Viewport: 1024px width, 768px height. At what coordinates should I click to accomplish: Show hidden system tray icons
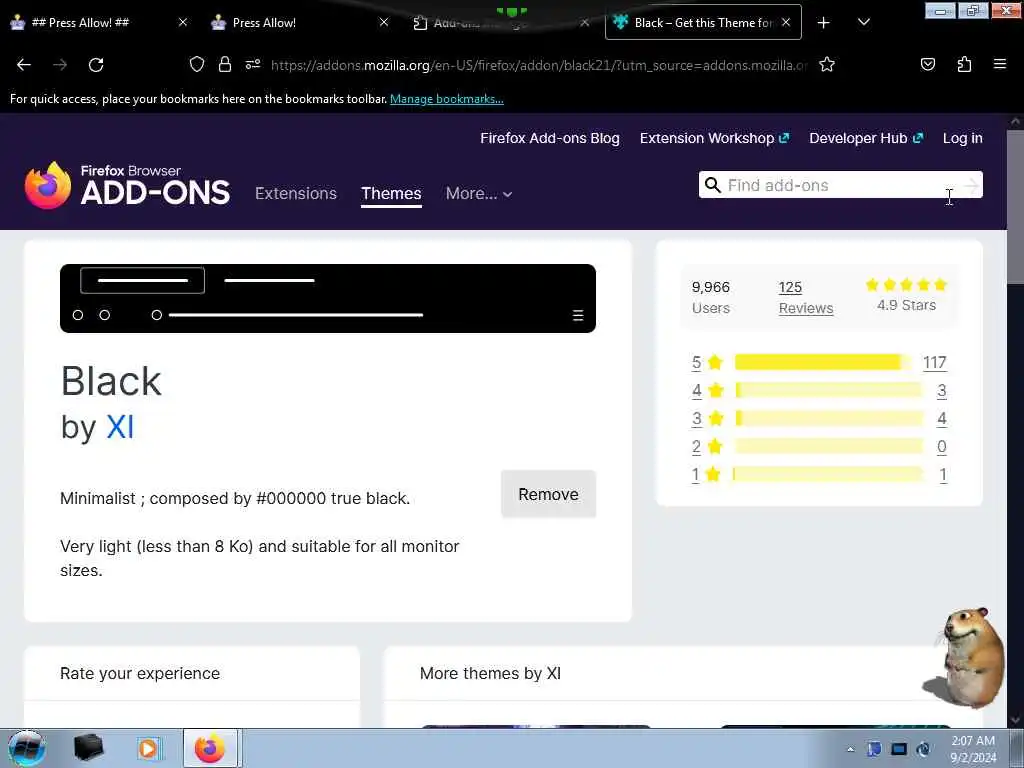tap(850, 749)
